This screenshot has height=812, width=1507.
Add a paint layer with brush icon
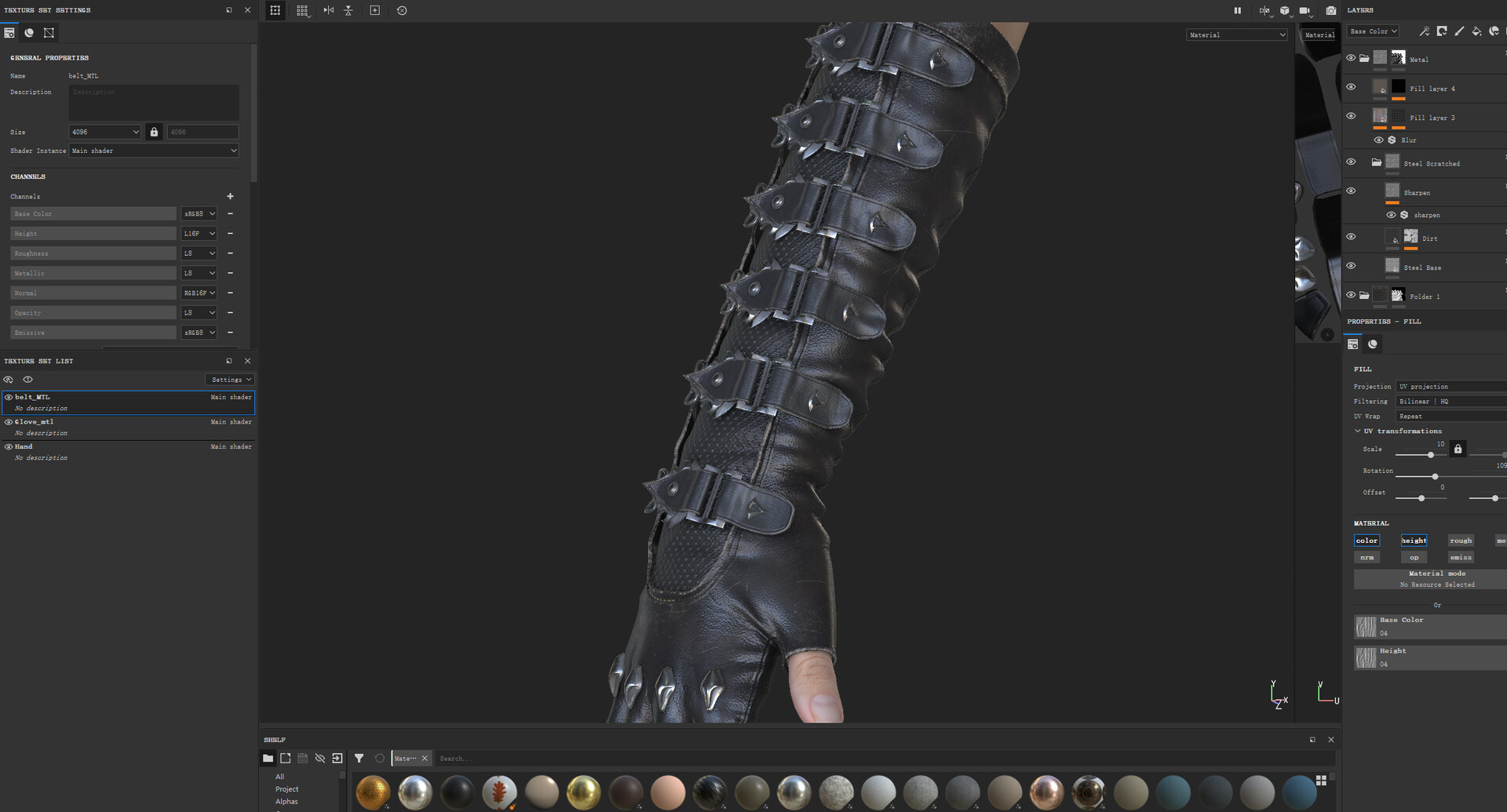pos(1459,31)
